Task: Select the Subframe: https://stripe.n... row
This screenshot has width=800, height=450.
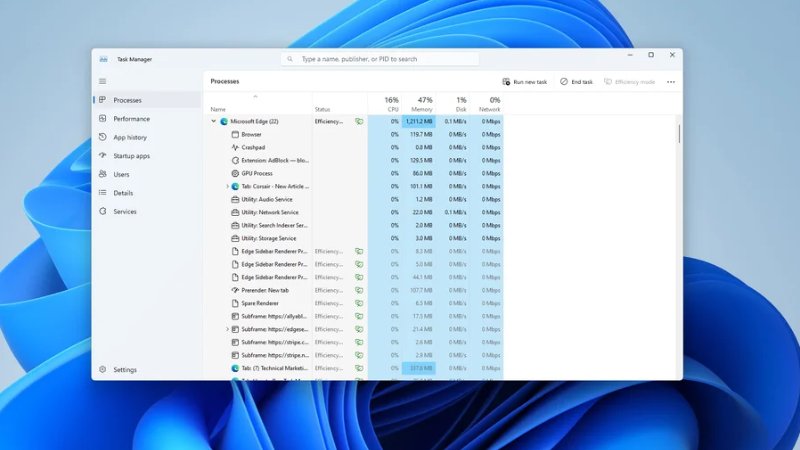Action: pos(356,355)
